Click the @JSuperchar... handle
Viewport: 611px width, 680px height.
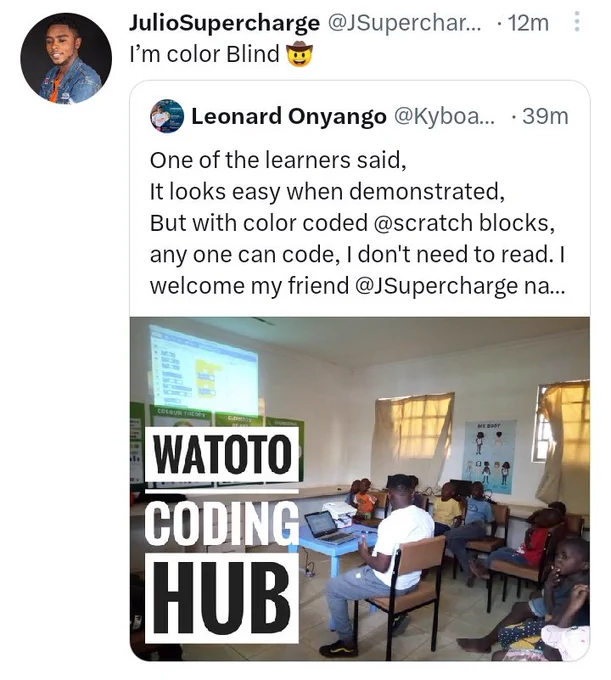[404, 23]
